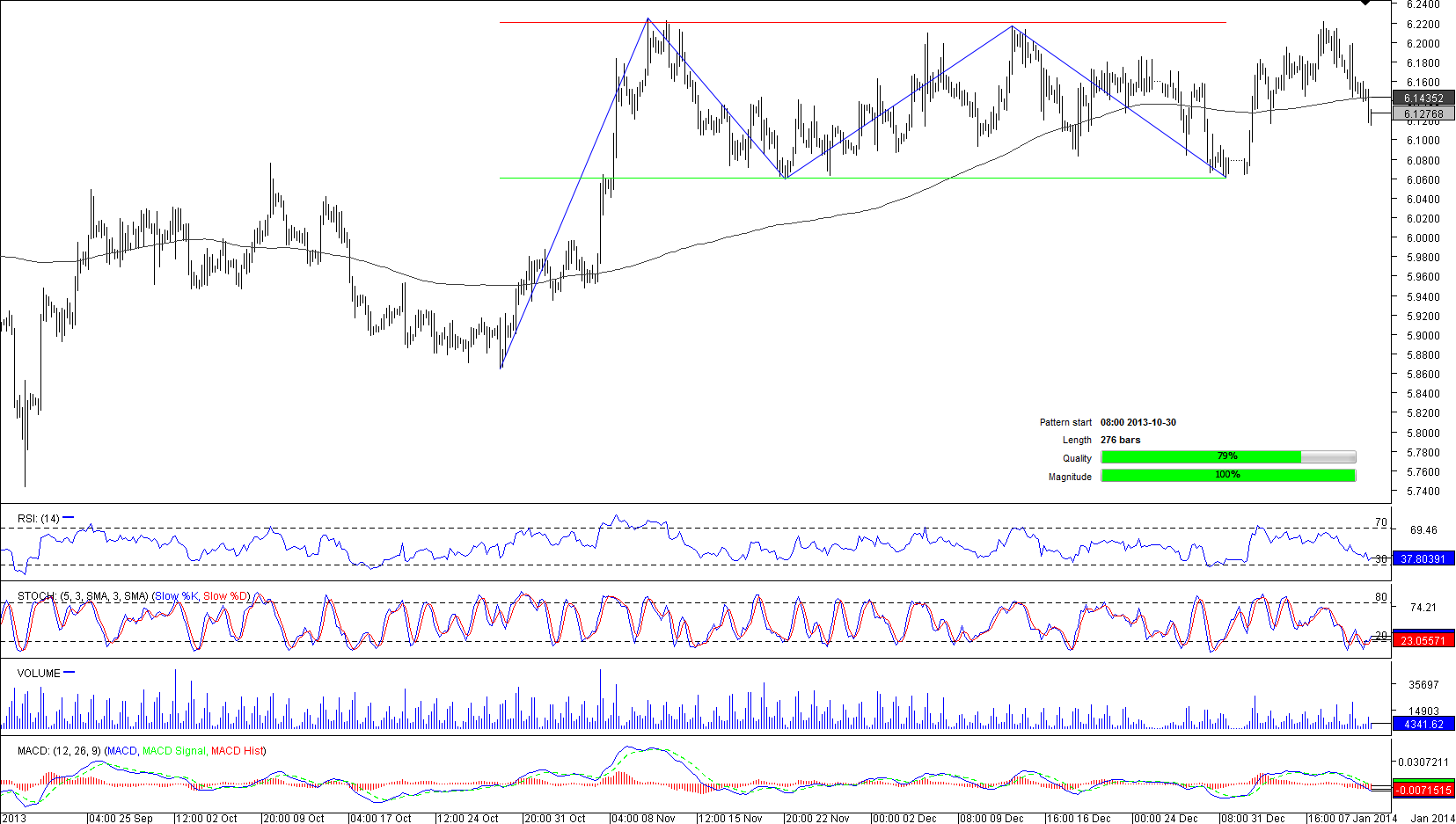Image resolution: width=1456 pixels, height=824 pixels.
Task: Click the STOCH scale value 74.21
Action: [1423, 608]
